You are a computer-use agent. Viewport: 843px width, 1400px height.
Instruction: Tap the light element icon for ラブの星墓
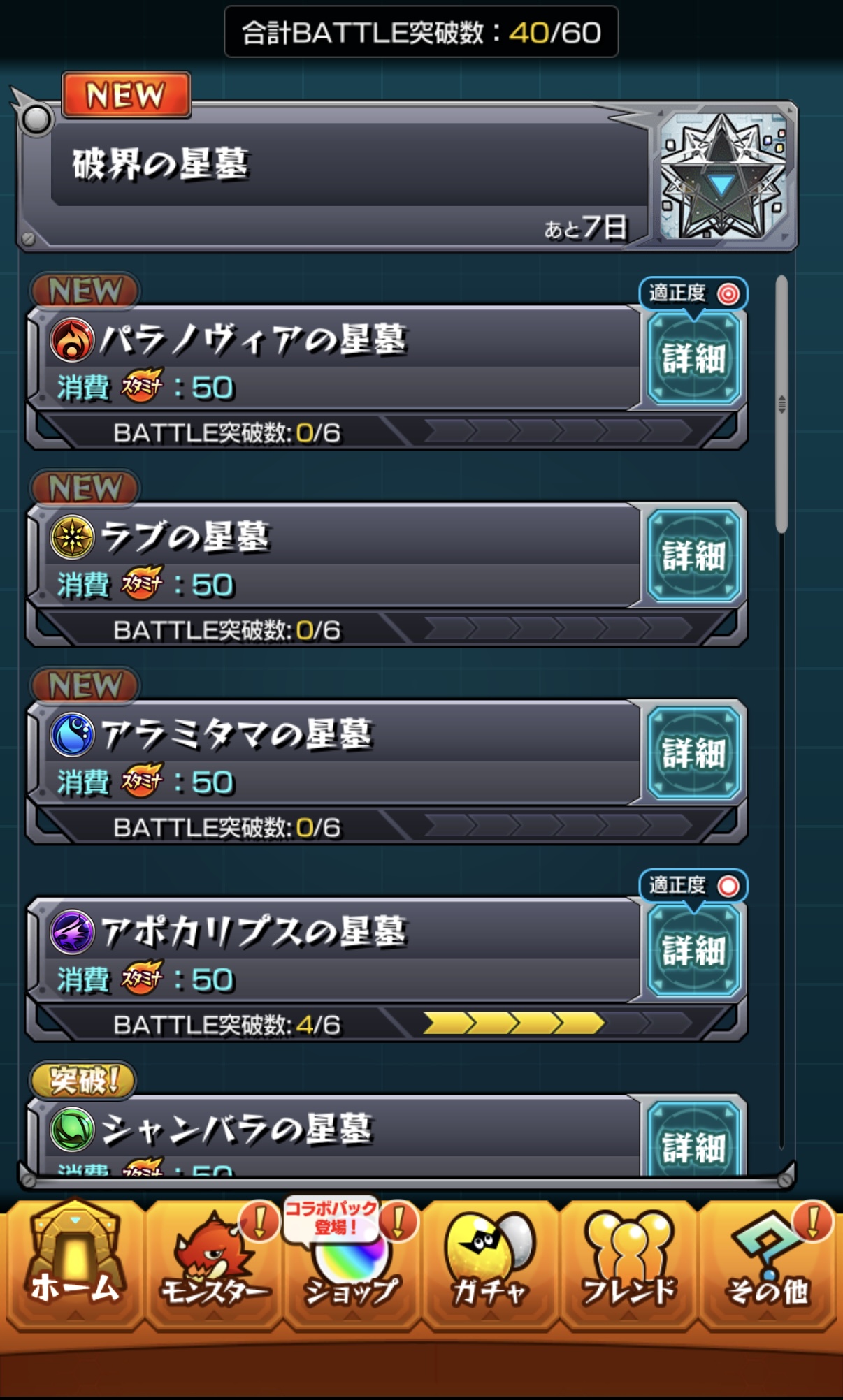coord(72,537)
